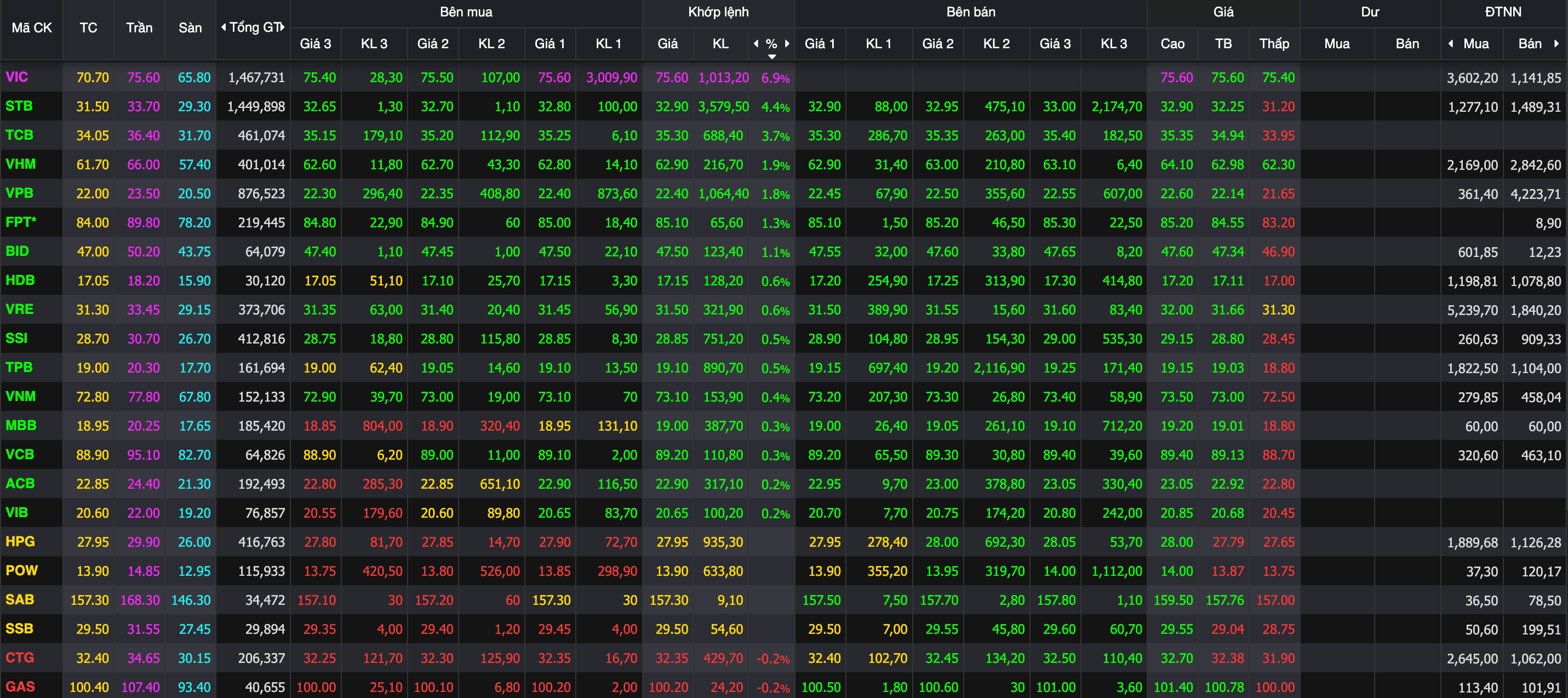Click GAS ceiling price 107.40
Viewport: 1568px width, 698px height.
140,687
